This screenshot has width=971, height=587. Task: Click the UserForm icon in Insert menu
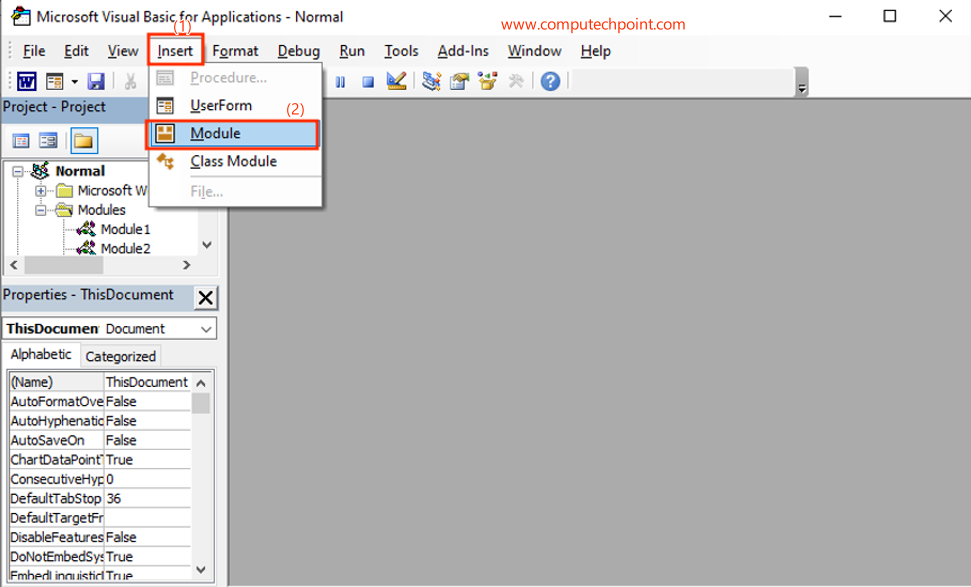pyautogui.click(x=165, y=106)
